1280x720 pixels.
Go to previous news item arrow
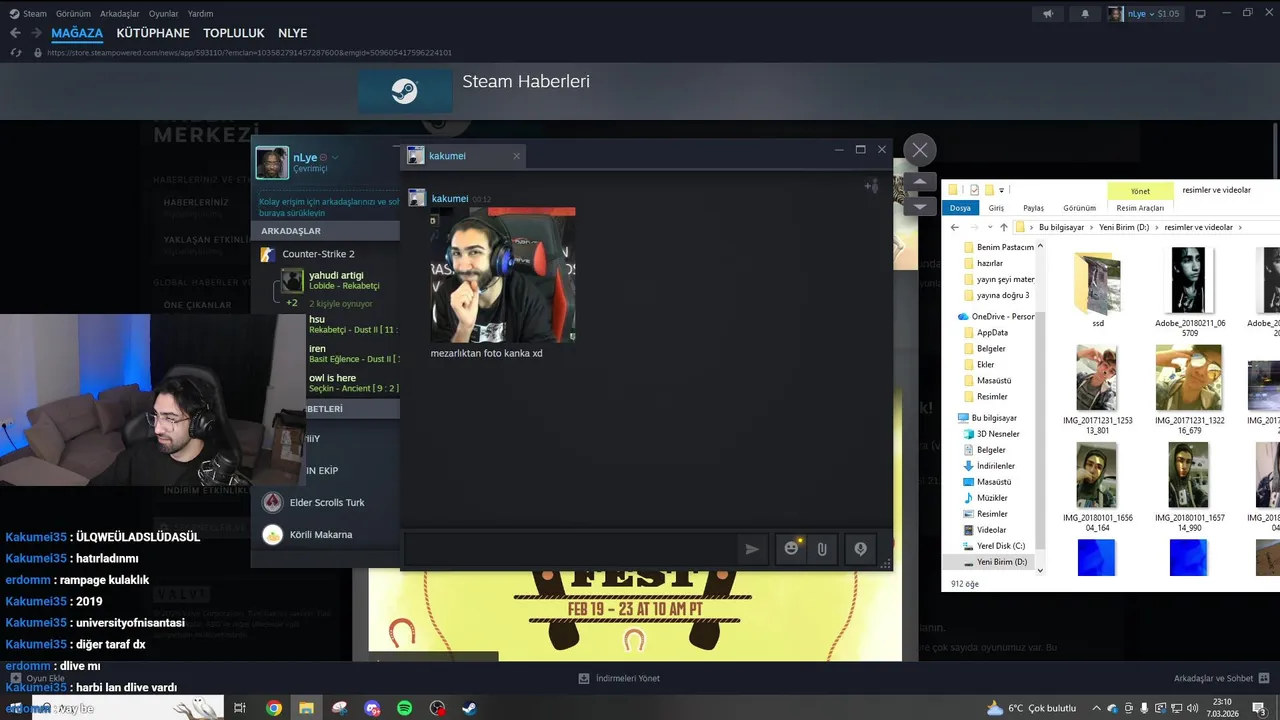pyautogui.click(x=919, y=183)
